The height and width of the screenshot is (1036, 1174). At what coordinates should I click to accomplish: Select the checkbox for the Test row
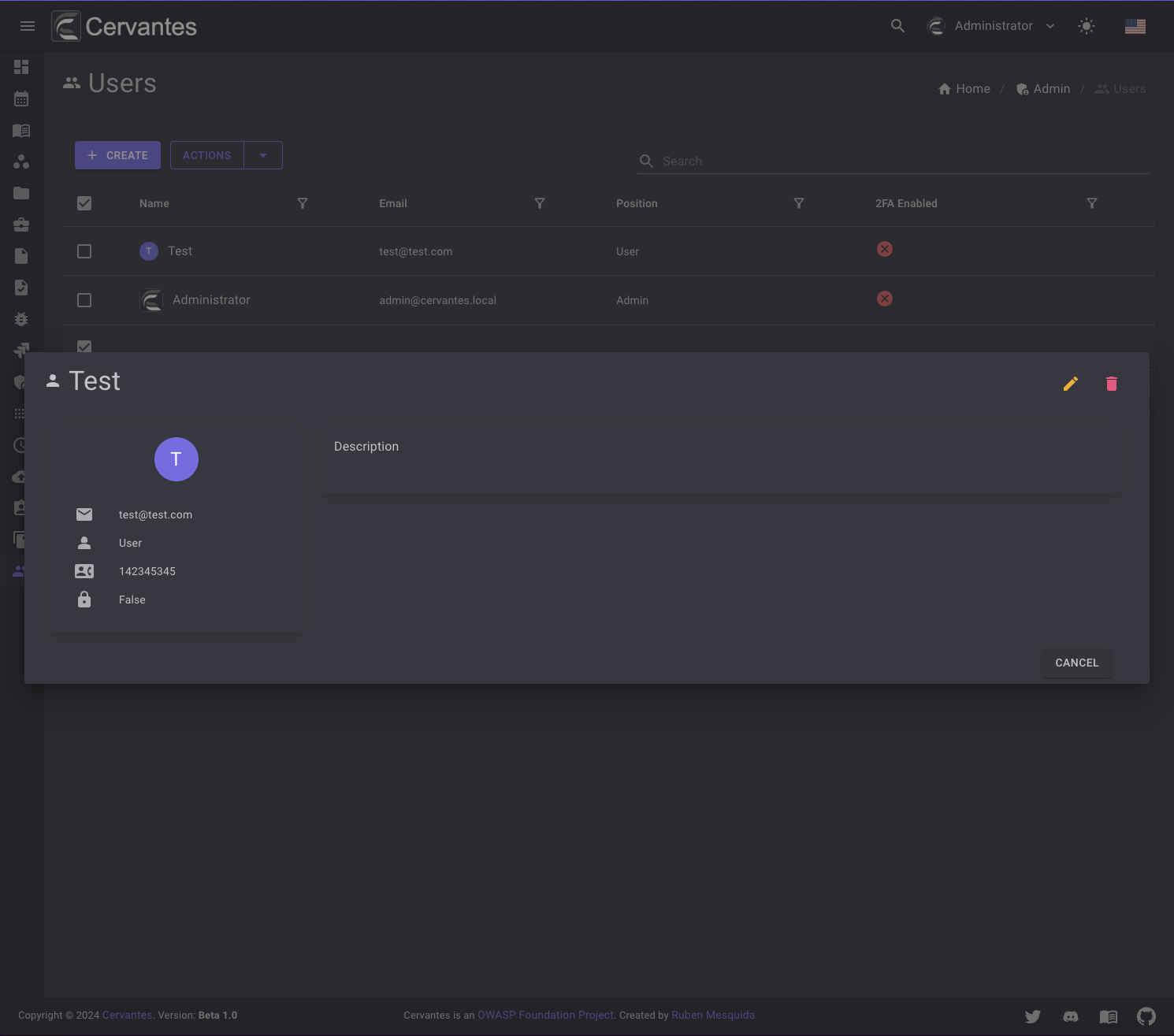[x=84, y=251]
